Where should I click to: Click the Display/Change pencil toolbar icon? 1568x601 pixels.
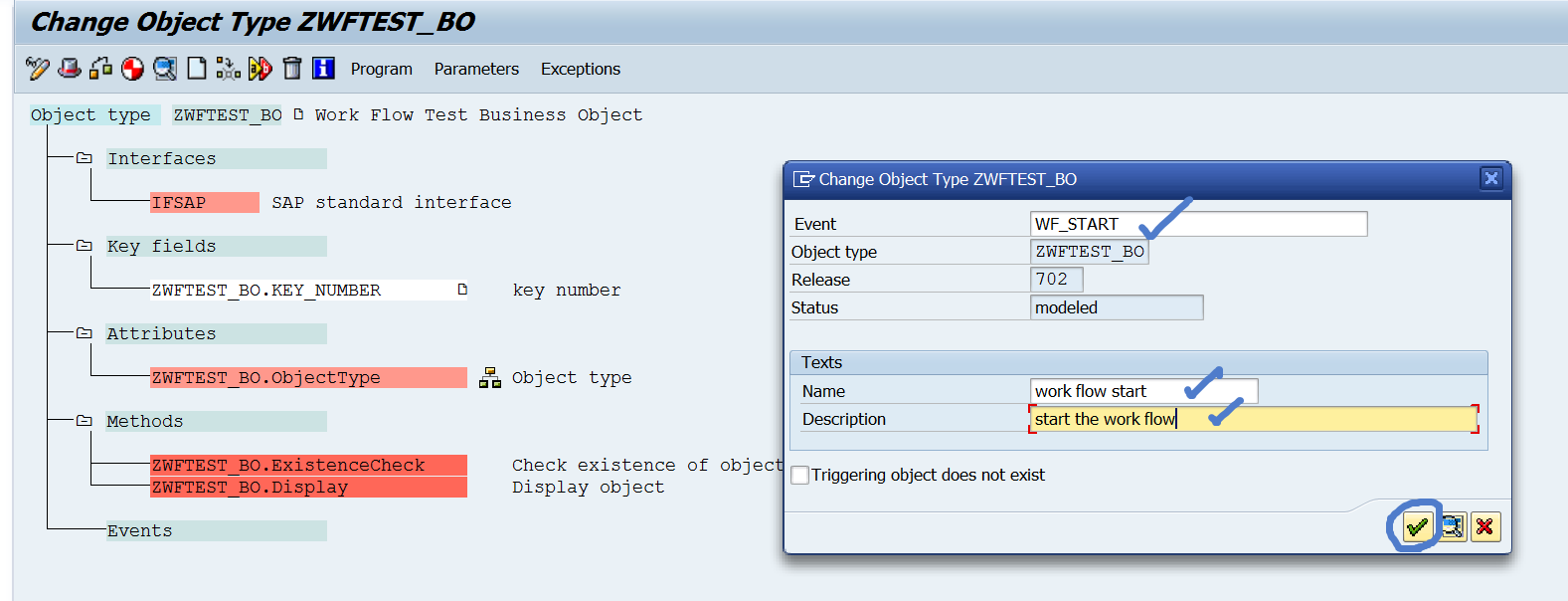[x=38, y=69]
